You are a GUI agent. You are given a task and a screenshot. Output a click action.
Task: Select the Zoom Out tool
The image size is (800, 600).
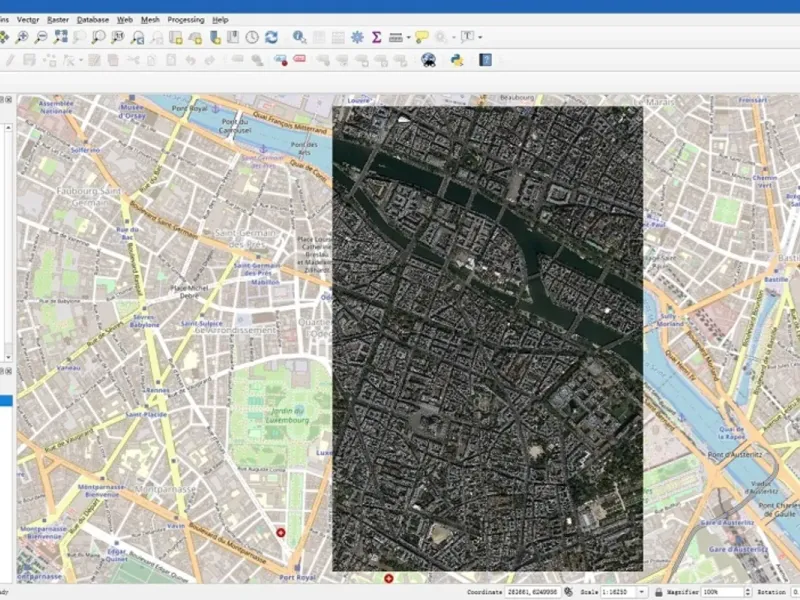tap(41, 37)
